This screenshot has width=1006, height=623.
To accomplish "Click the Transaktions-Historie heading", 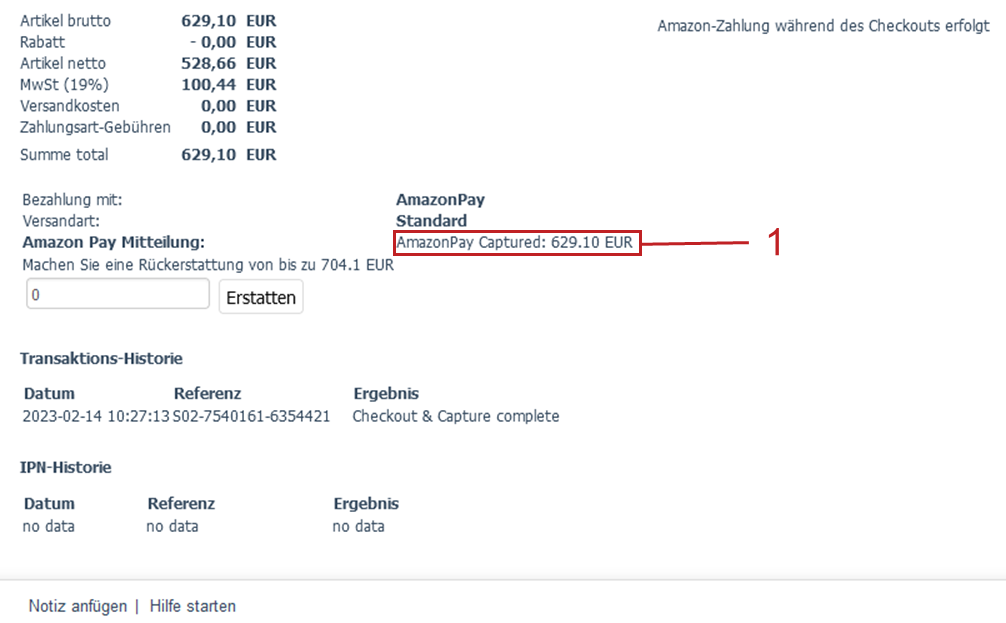I will (101, 358).
